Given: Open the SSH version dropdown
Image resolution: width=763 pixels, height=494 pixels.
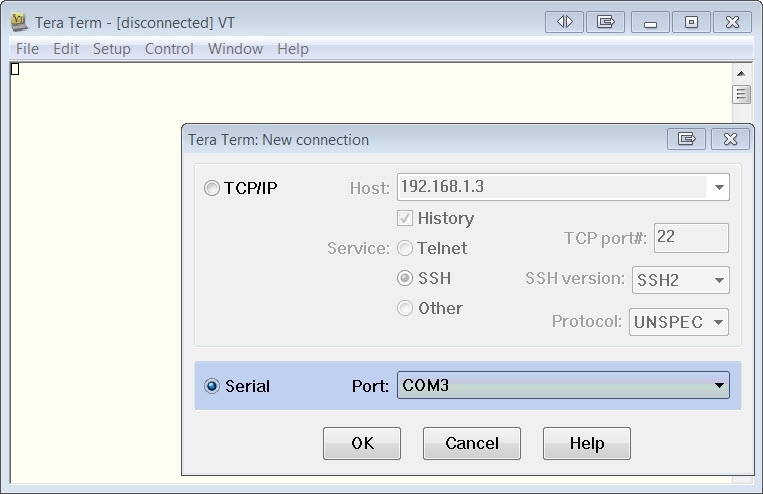Looking at the screenshot, I should (x=718, y=280).
